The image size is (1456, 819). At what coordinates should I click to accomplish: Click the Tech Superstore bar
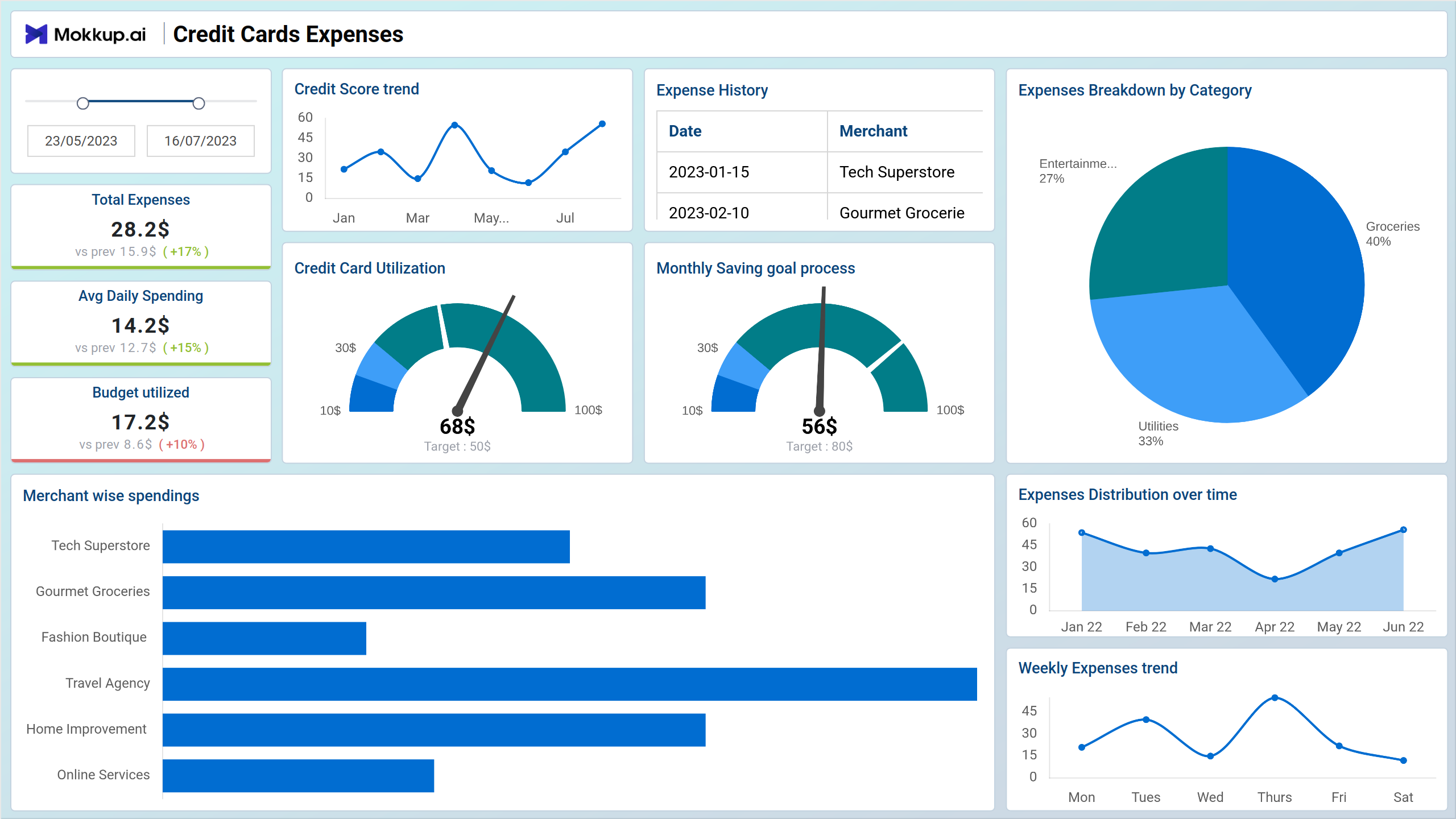pos(366,547)
